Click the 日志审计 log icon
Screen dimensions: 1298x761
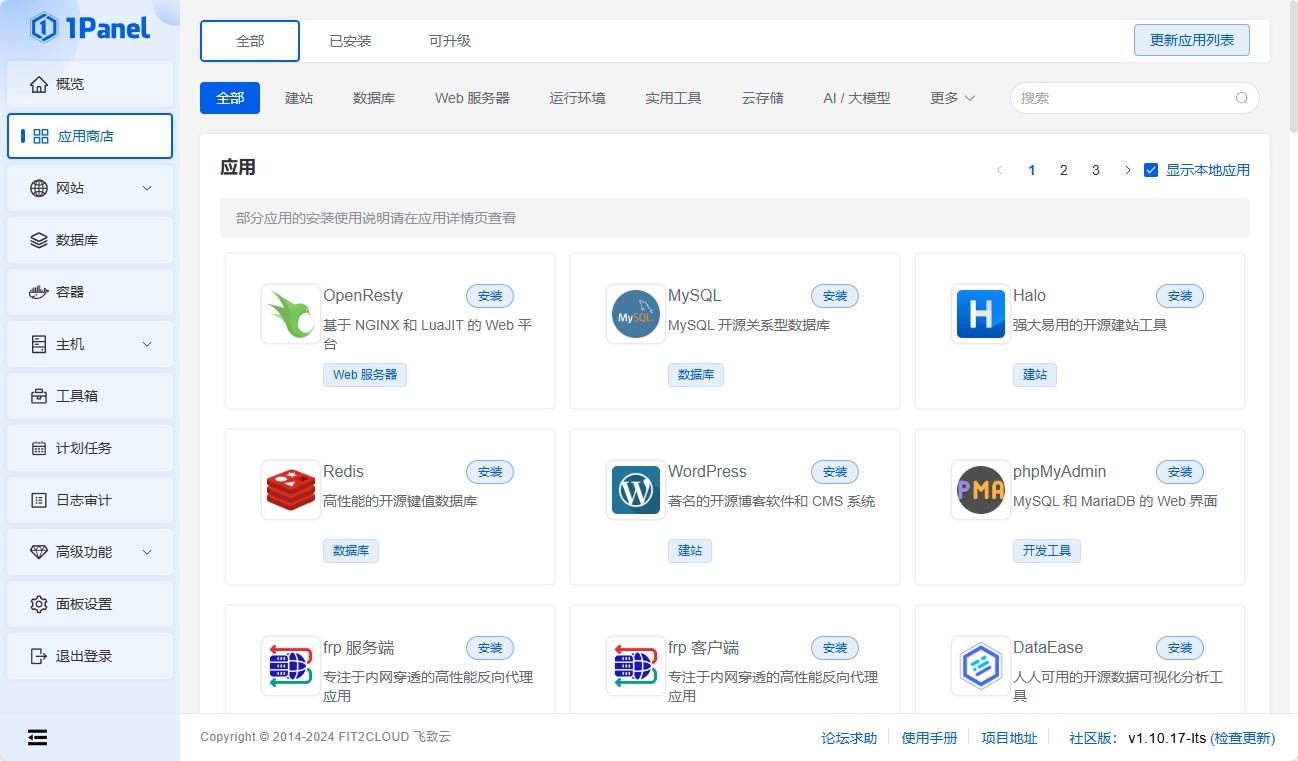click(39, 500)
